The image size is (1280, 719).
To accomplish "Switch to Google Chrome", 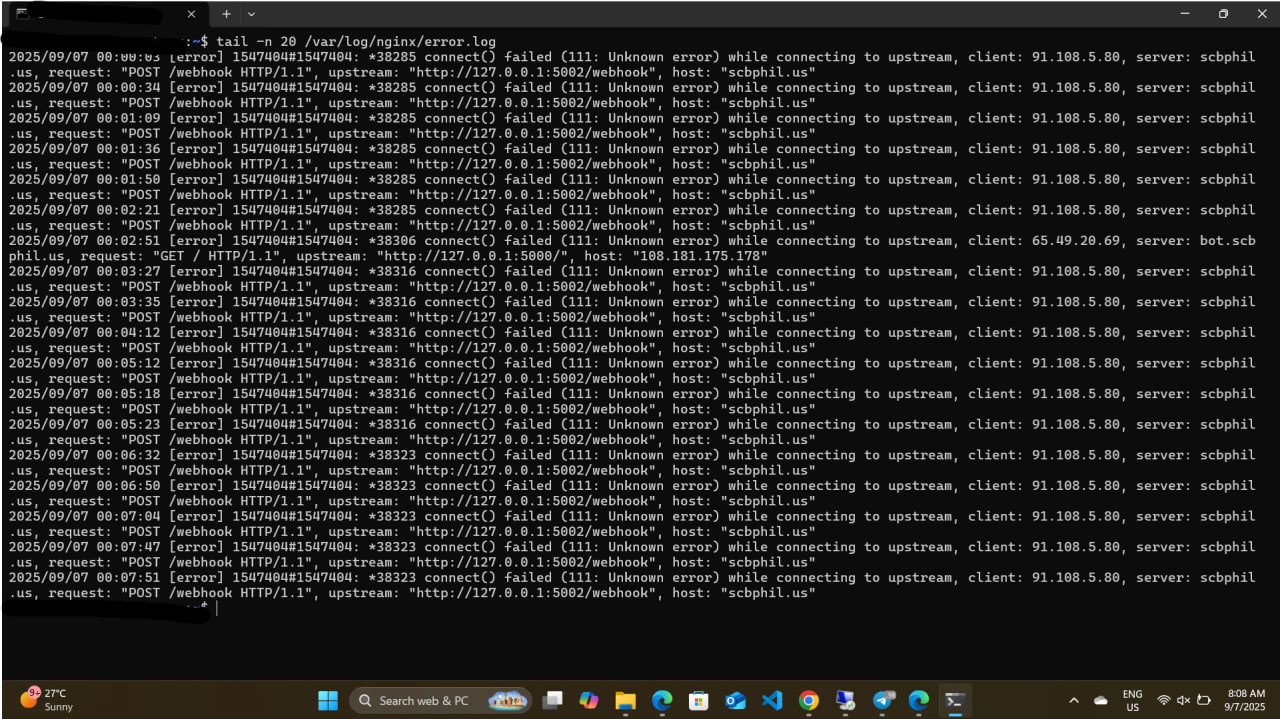I will pyautogui.click(x=809, y=700).
